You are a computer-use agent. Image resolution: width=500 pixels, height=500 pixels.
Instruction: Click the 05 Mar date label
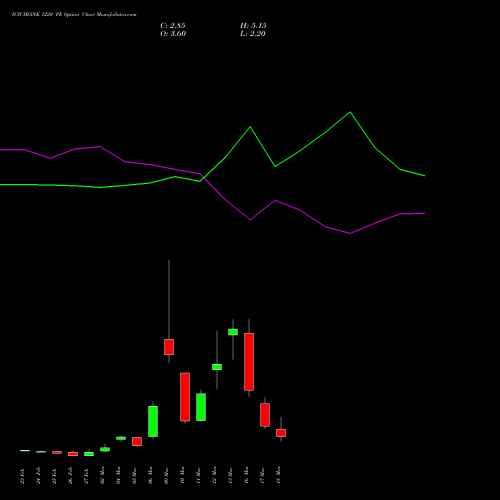pos(134,475)
